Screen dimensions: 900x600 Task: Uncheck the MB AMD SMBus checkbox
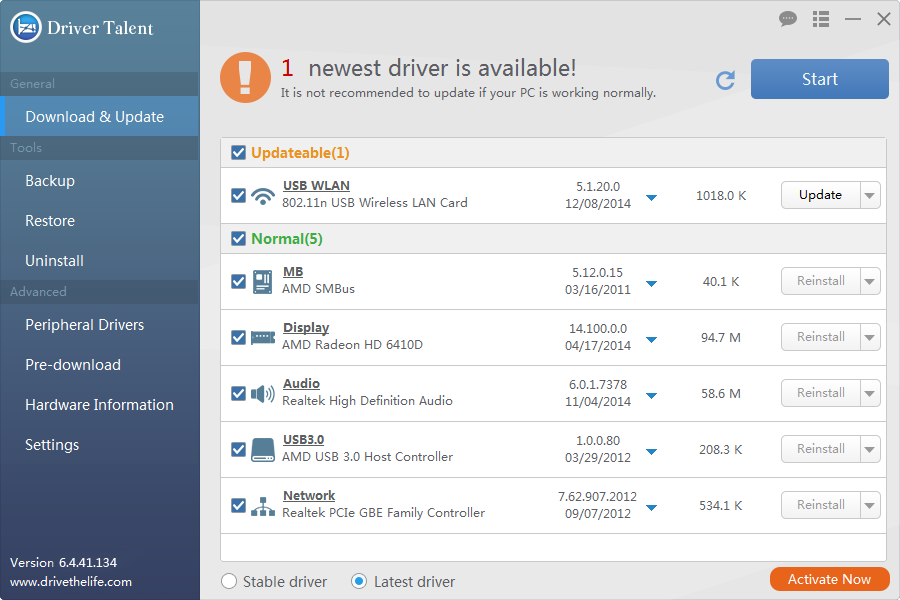coord(238,282)
